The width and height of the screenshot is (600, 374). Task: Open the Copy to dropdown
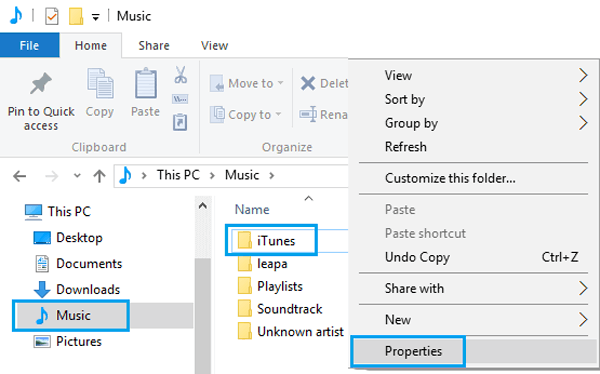click(246, 114)
